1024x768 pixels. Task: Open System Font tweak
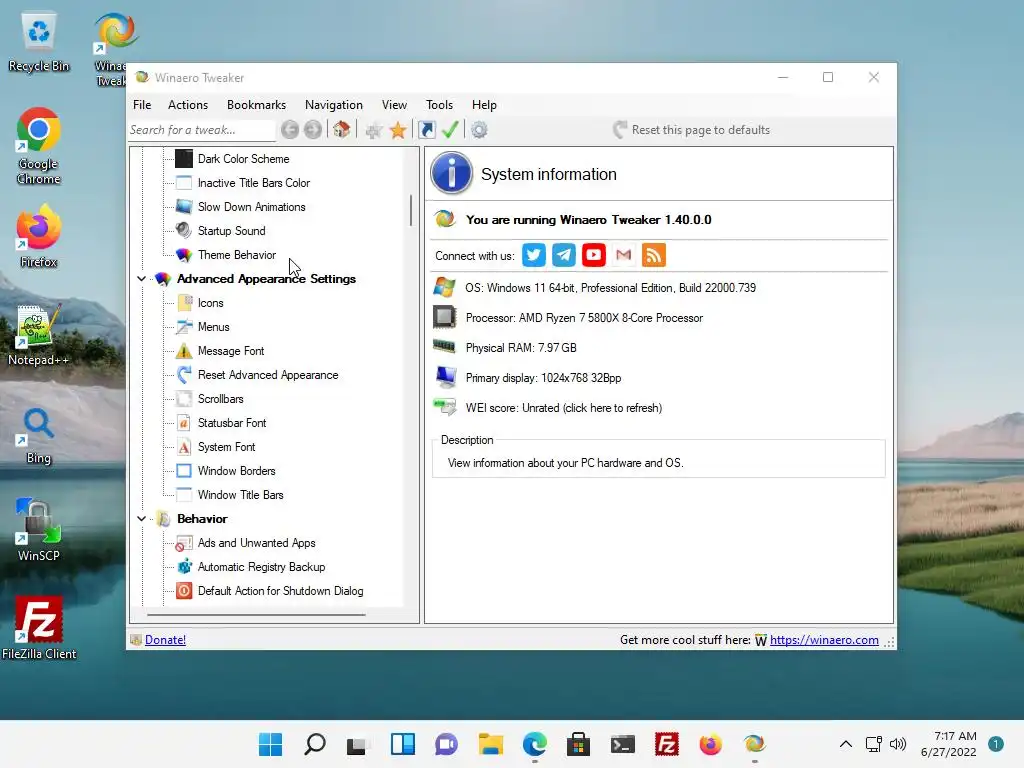tap(226, 447)
